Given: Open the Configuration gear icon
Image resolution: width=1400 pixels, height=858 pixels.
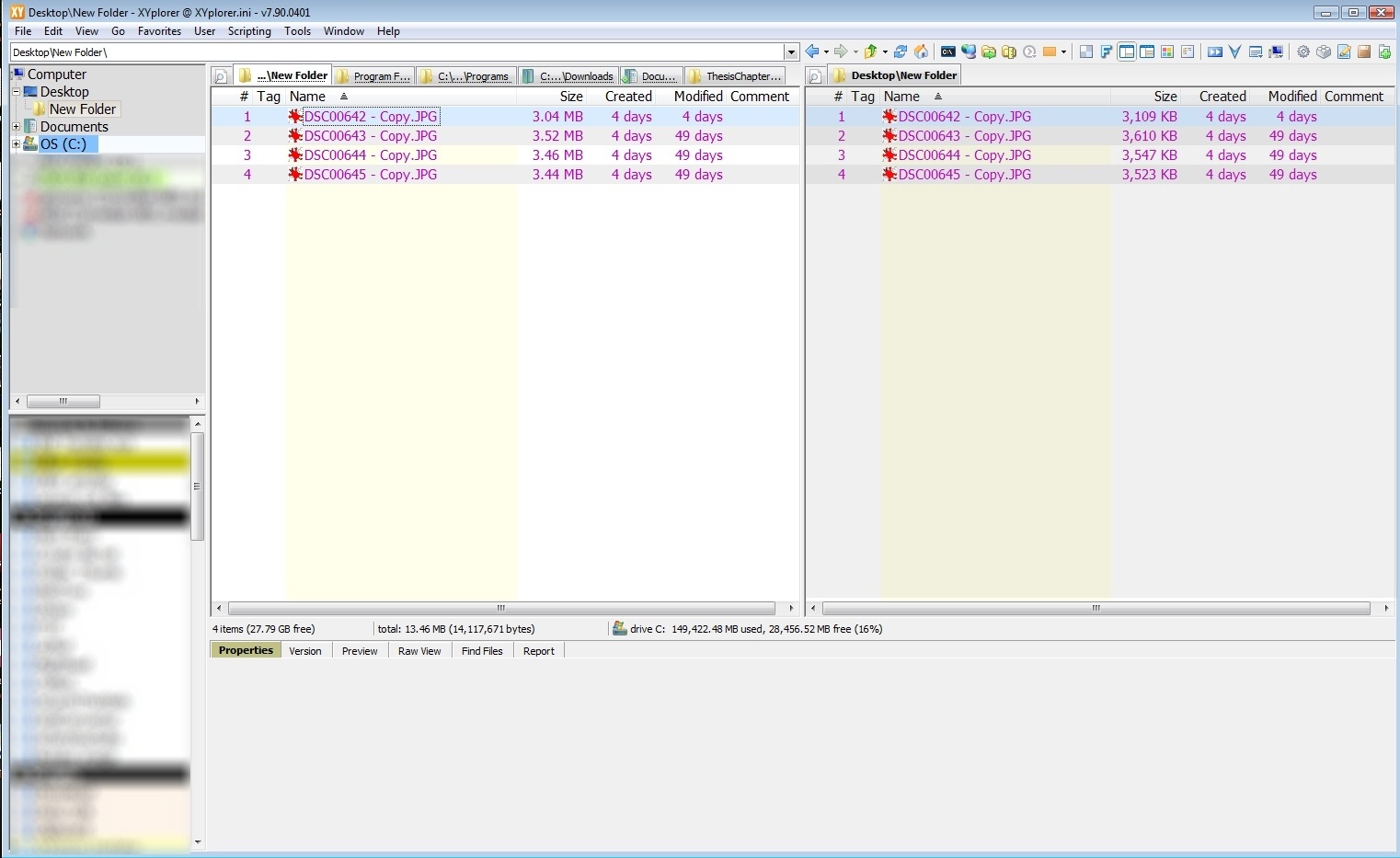Looking at the screenshot, I should (x=1303, y=52).
